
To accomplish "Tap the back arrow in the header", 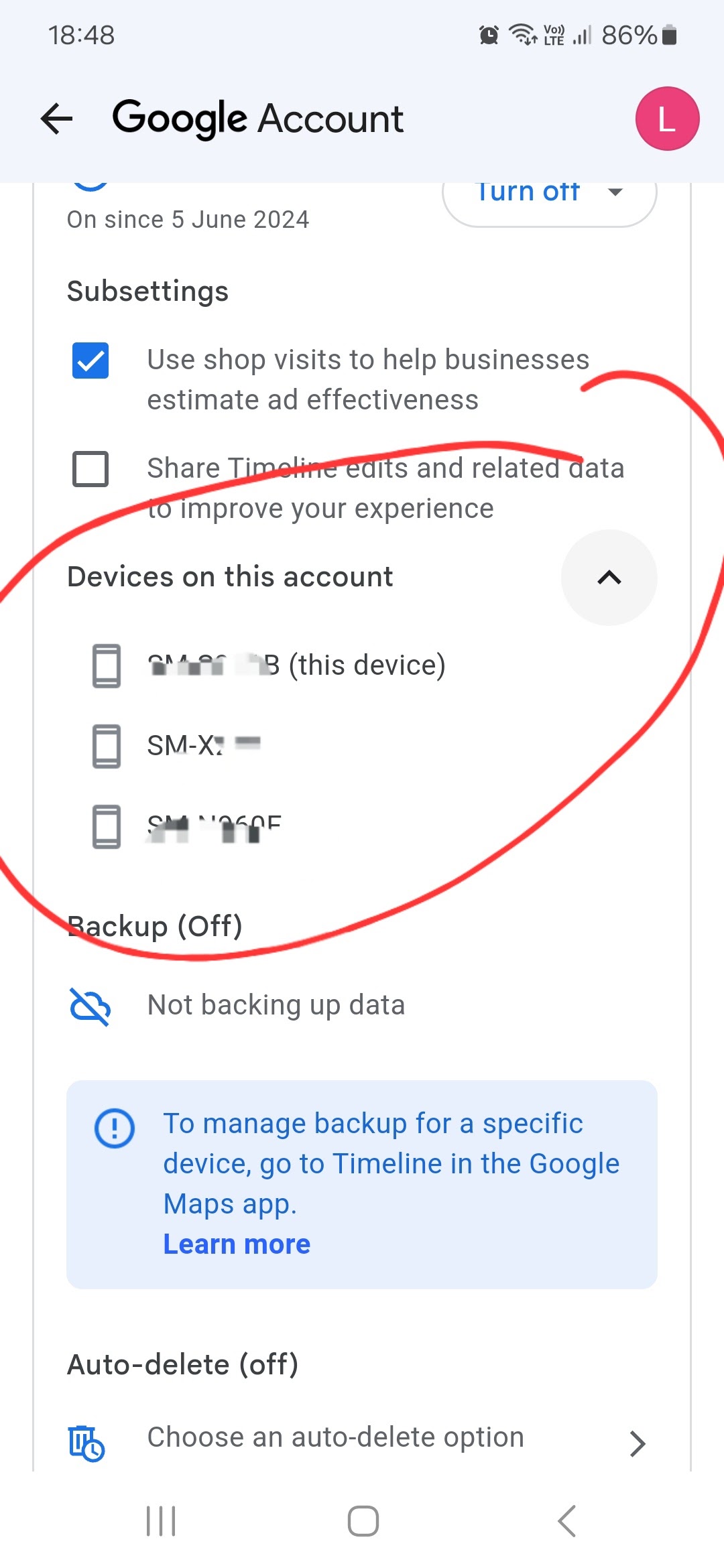I will click(x=57, y=119).
